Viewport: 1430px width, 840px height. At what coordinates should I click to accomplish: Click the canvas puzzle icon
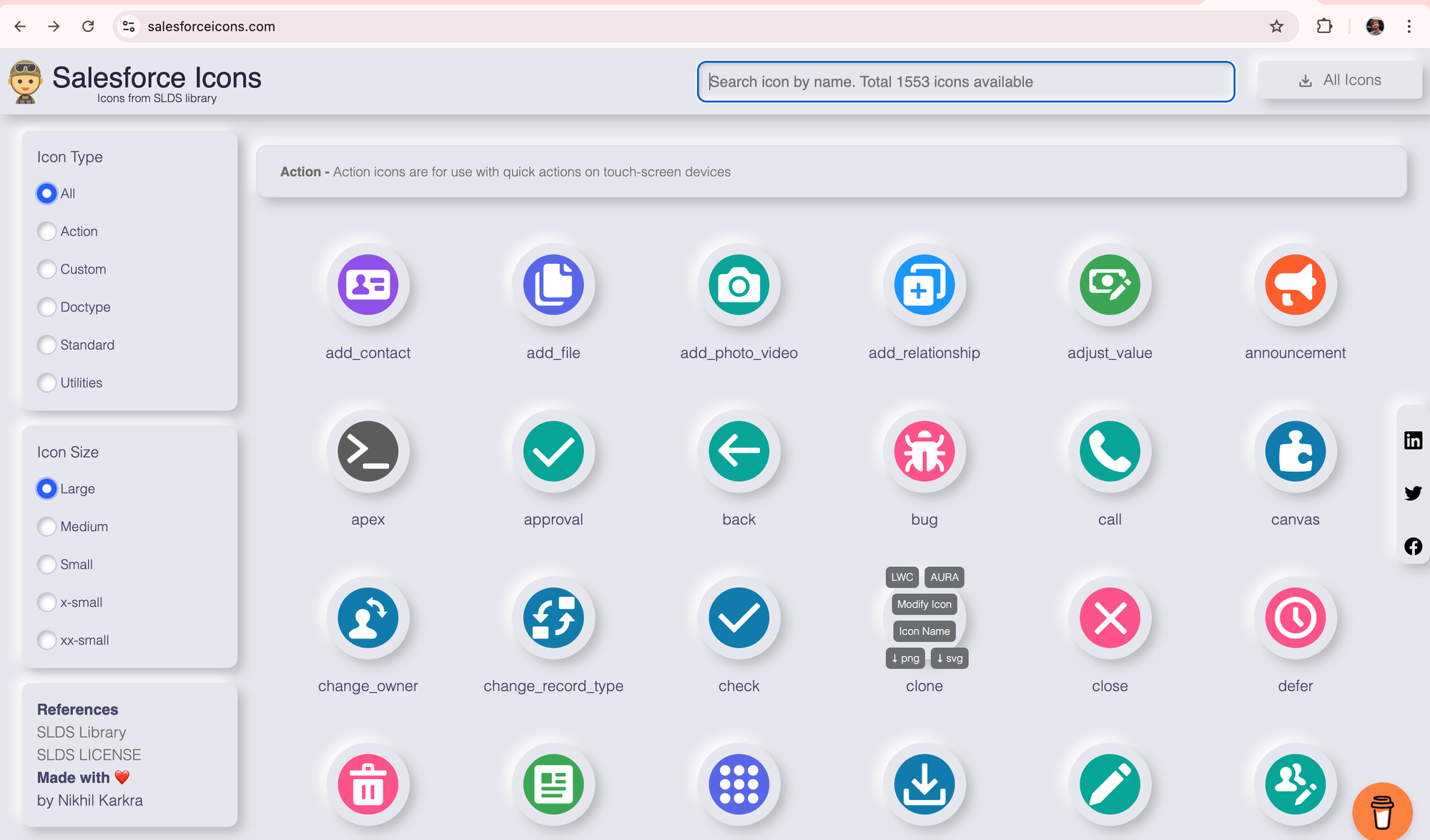click(1295, 451)
